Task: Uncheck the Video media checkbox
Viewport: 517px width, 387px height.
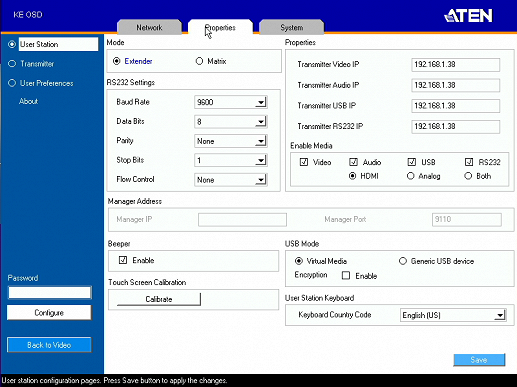Action: tap(304, 162)
